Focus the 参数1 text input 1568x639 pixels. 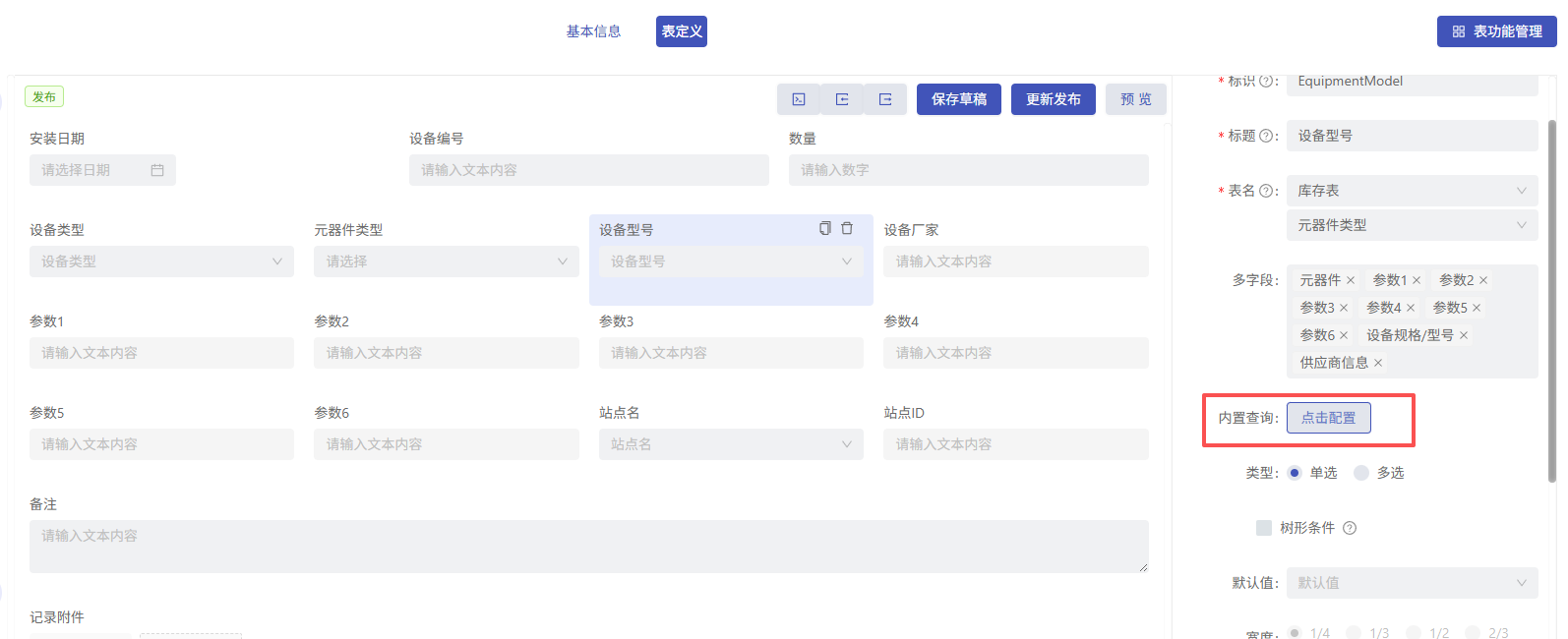point(161,353)
